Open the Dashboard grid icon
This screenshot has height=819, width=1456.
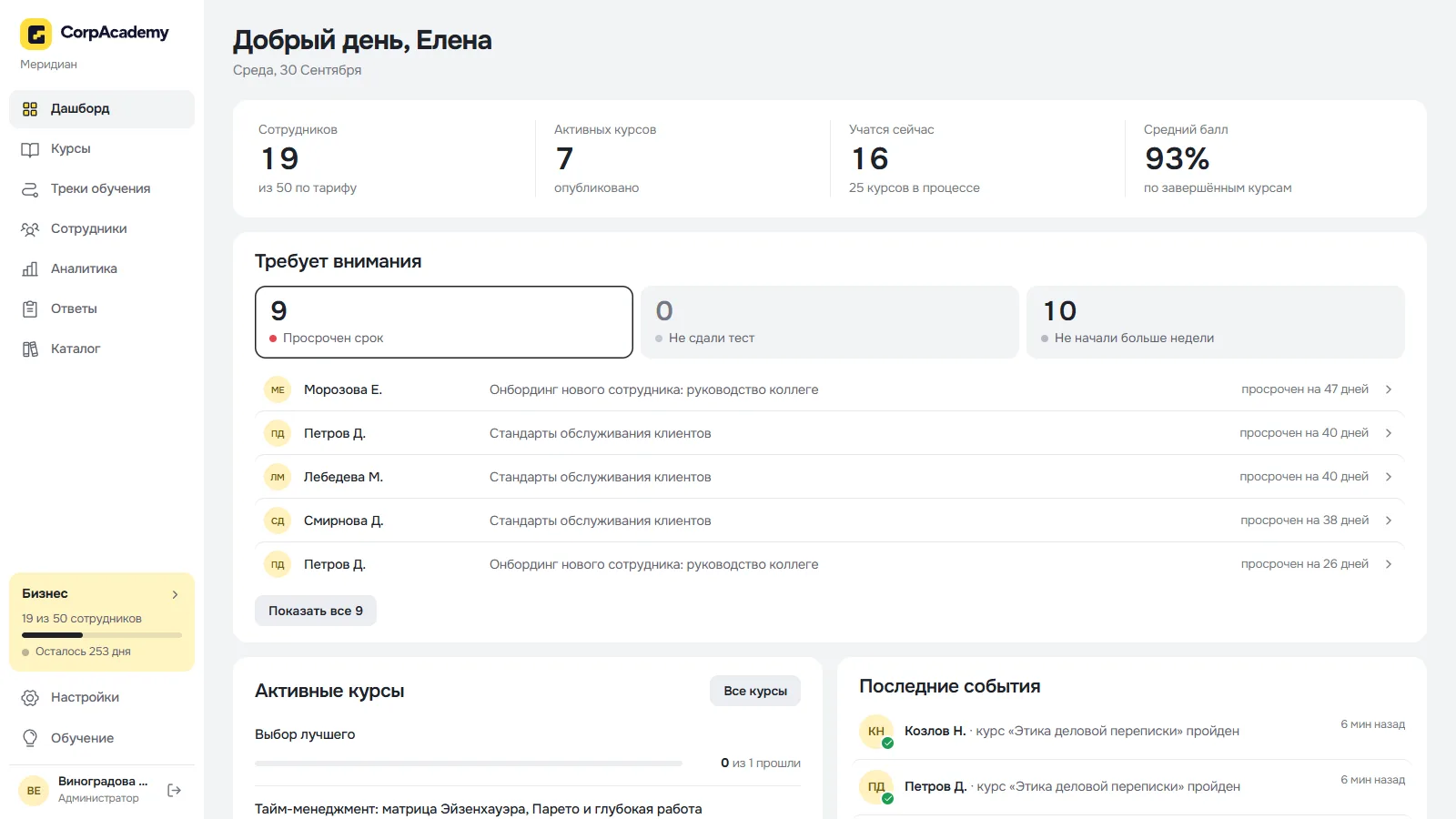30,109
